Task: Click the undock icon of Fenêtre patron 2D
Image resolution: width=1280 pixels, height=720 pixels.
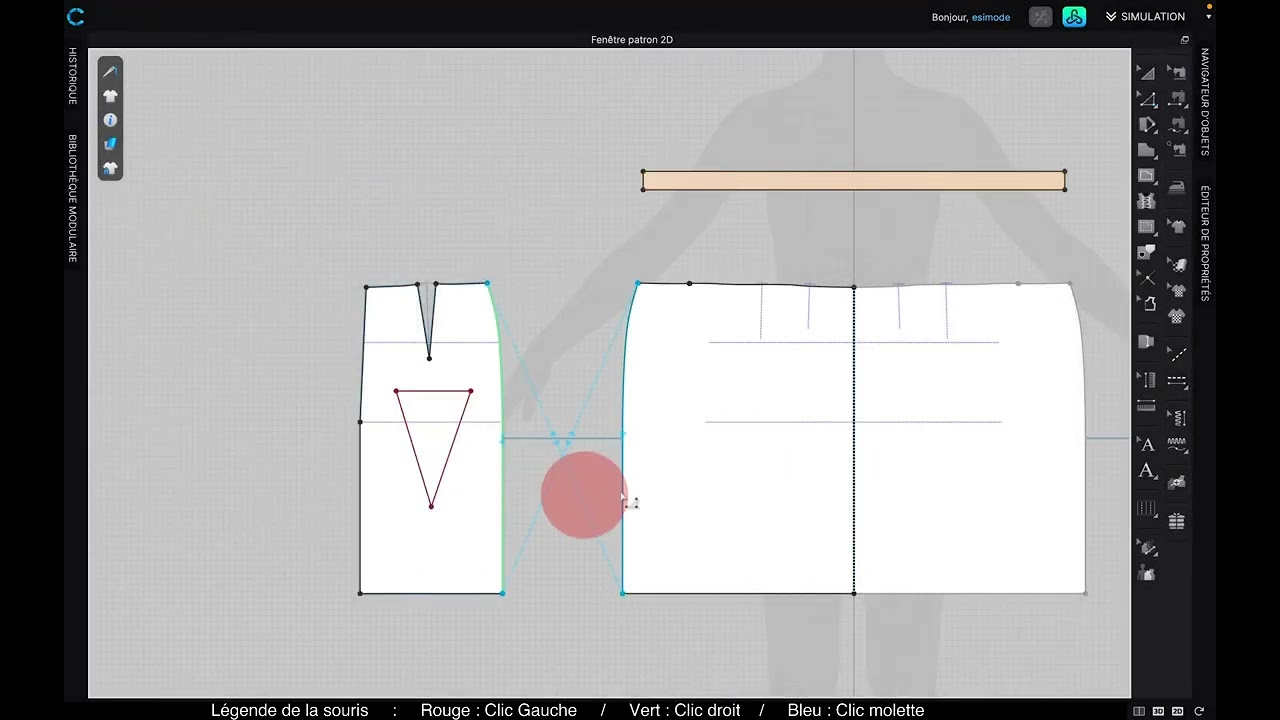Action: tap(1185, 40)
